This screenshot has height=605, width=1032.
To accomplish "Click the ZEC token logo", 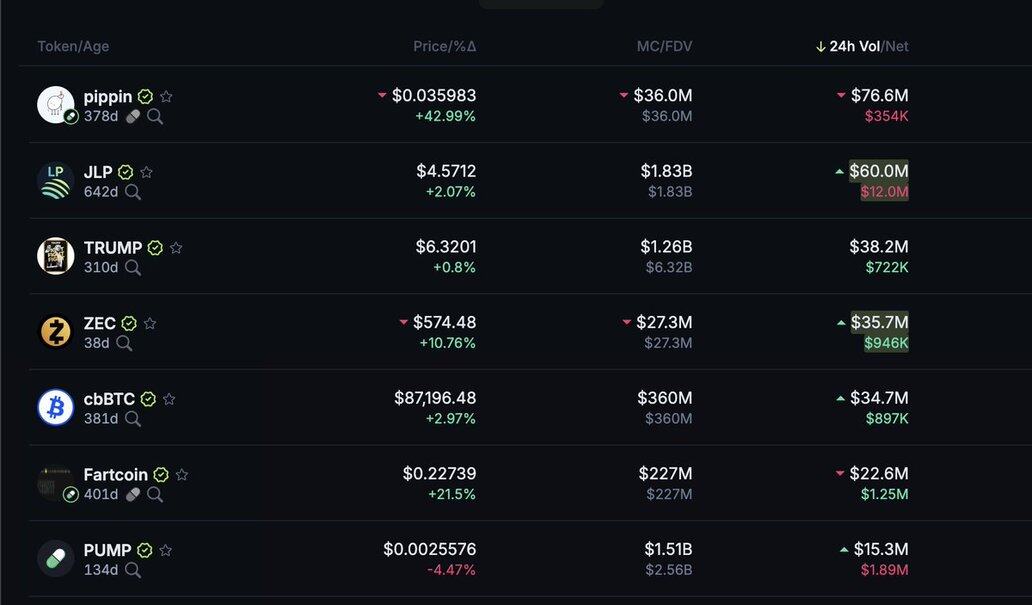I will click(56, 331).
